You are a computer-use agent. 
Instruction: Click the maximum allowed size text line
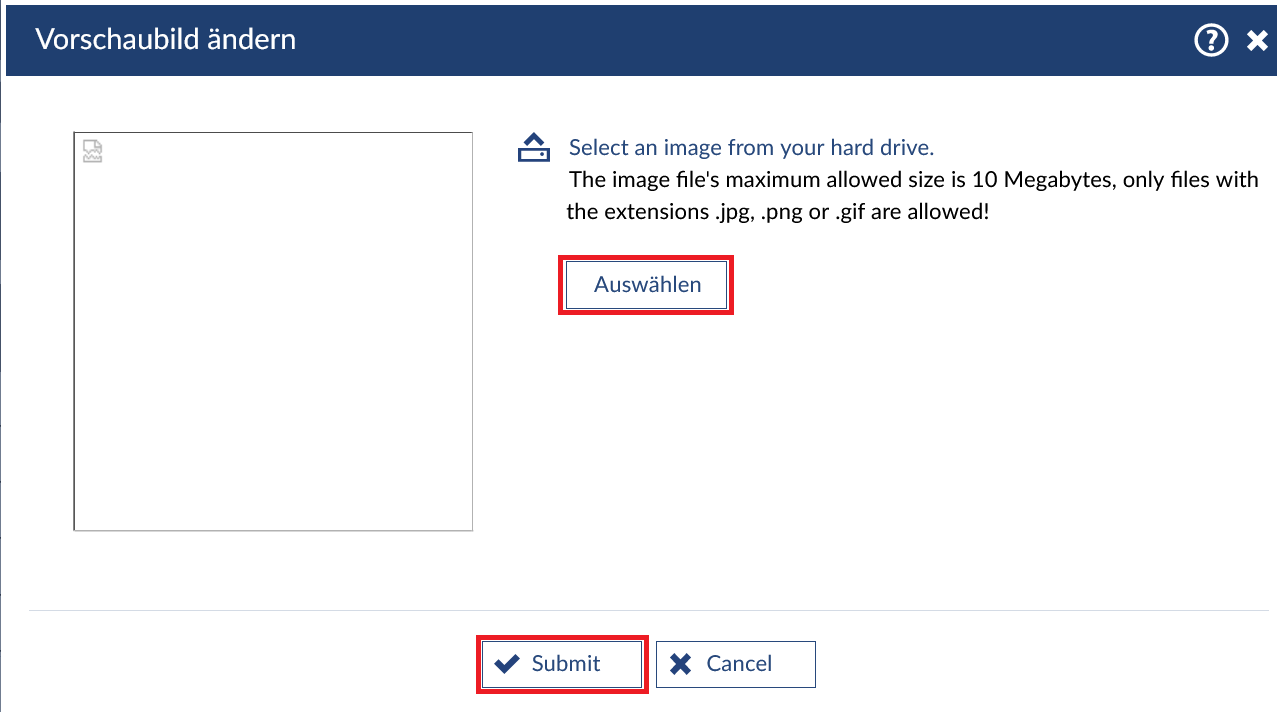[912, 180]
